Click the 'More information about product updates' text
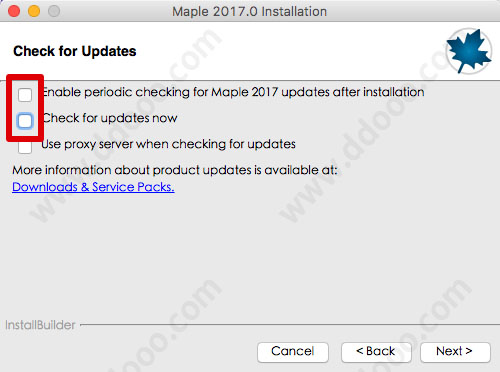Viewport: 500px width, 372px height. 175,170
